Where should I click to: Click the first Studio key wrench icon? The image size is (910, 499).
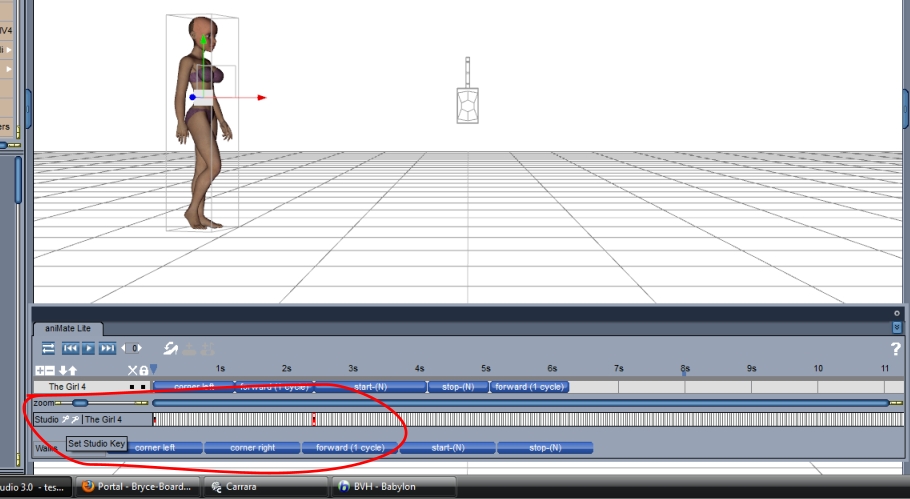click(x=66, y=420)
